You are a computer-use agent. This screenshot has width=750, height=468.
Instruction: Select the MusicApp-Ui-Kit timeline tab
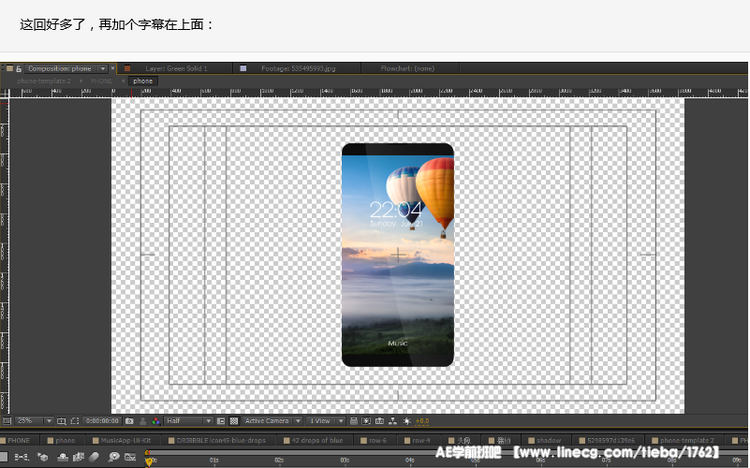click(x=126, y=439)
